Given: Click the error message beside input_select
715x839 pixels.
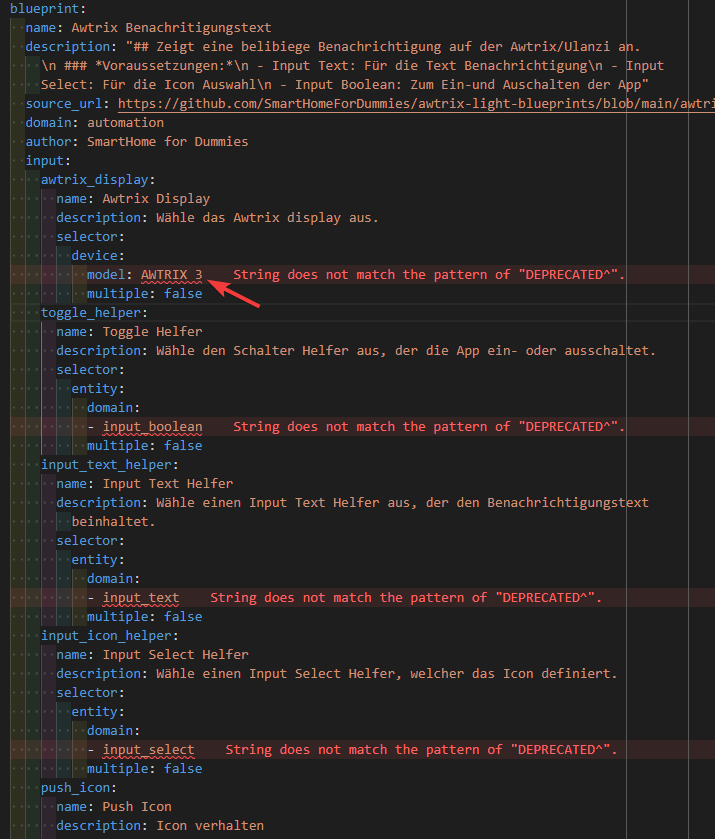Looking at the screenshot, I should (421, 750).
